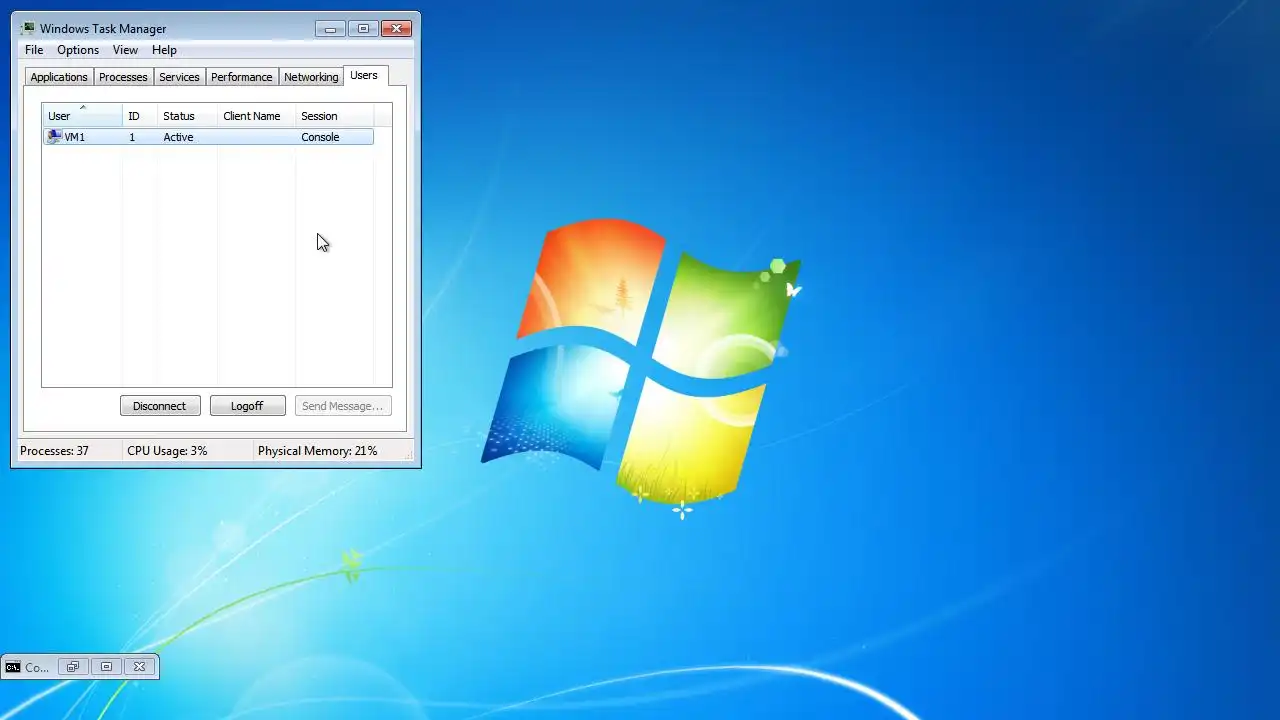Sort by the User column header
Image resolution: width=1280 pixels, height=720 pixels.
[82, 116]
